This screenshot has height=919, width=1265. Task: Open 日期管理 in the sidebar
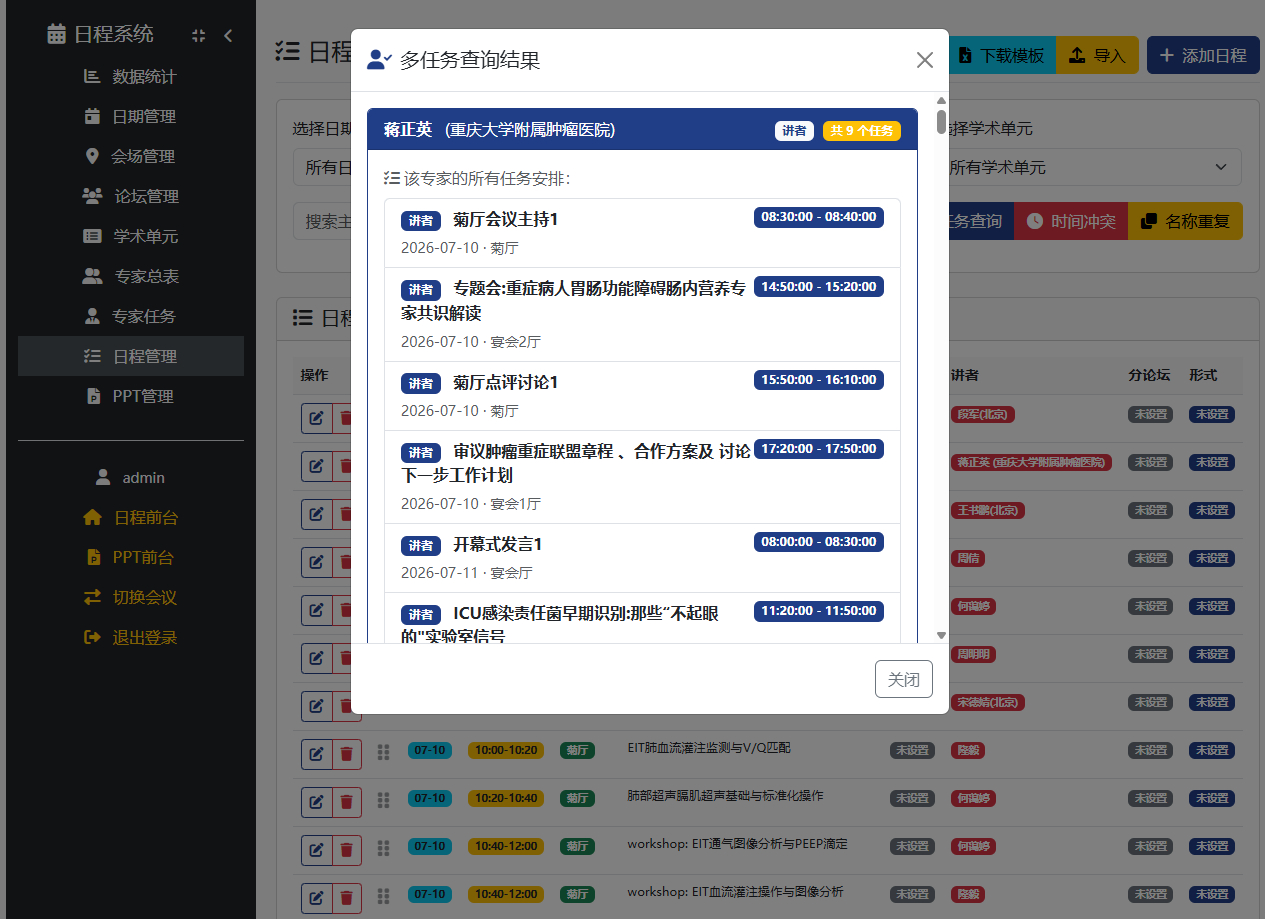(x=130, y=116)
